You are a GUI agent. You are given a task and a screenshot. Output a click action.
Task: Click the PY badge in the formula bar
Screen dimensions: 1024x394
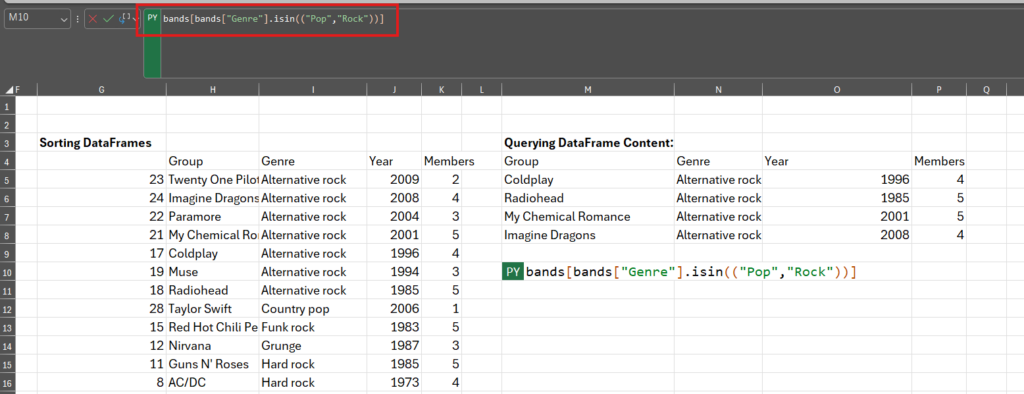tap(152, 18)
